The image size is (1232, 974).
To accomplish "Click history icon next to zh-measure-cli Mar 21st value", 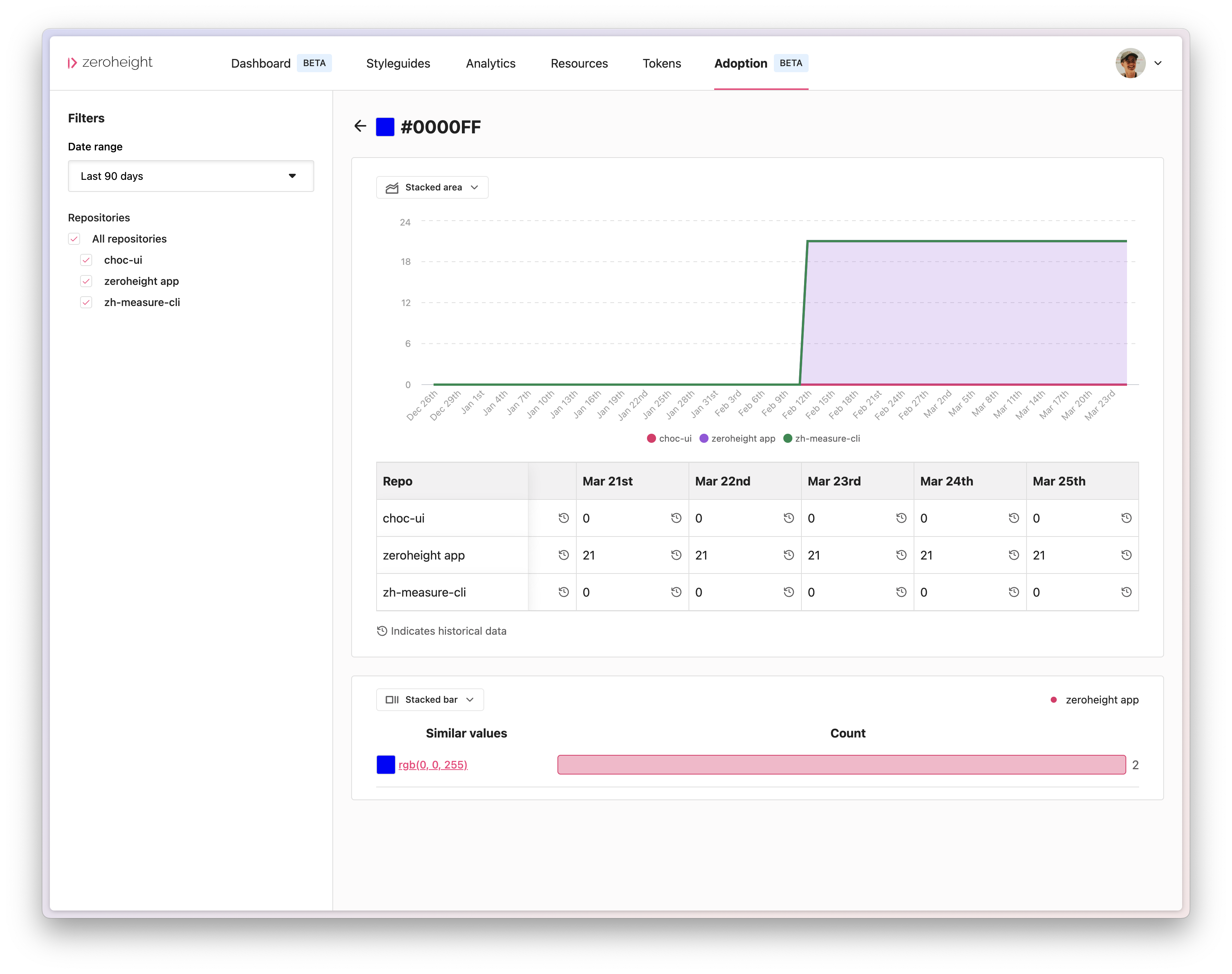I will [x=676, y=592].
